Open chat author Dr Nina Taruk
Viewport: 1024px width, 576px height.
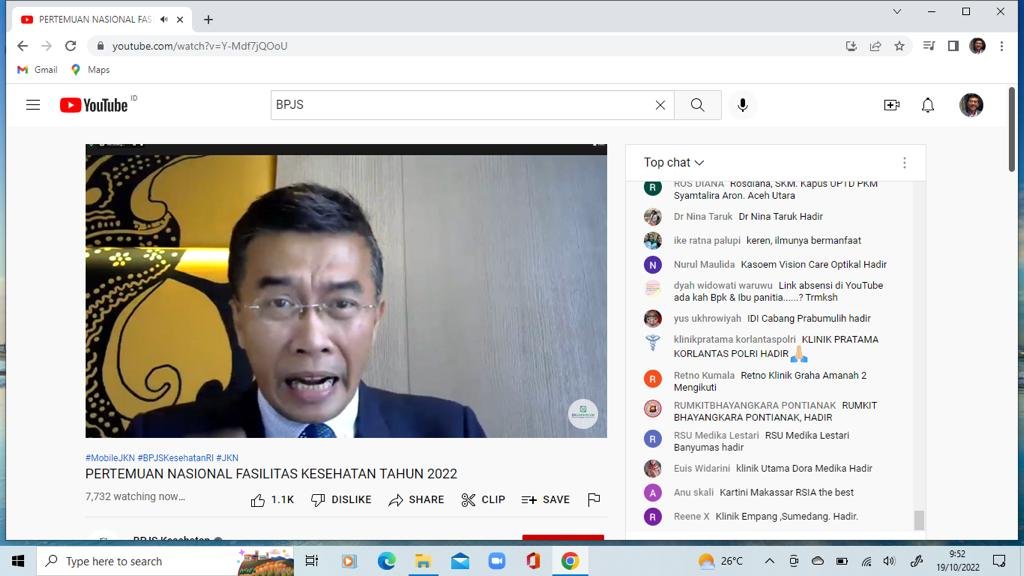(703, 217)
